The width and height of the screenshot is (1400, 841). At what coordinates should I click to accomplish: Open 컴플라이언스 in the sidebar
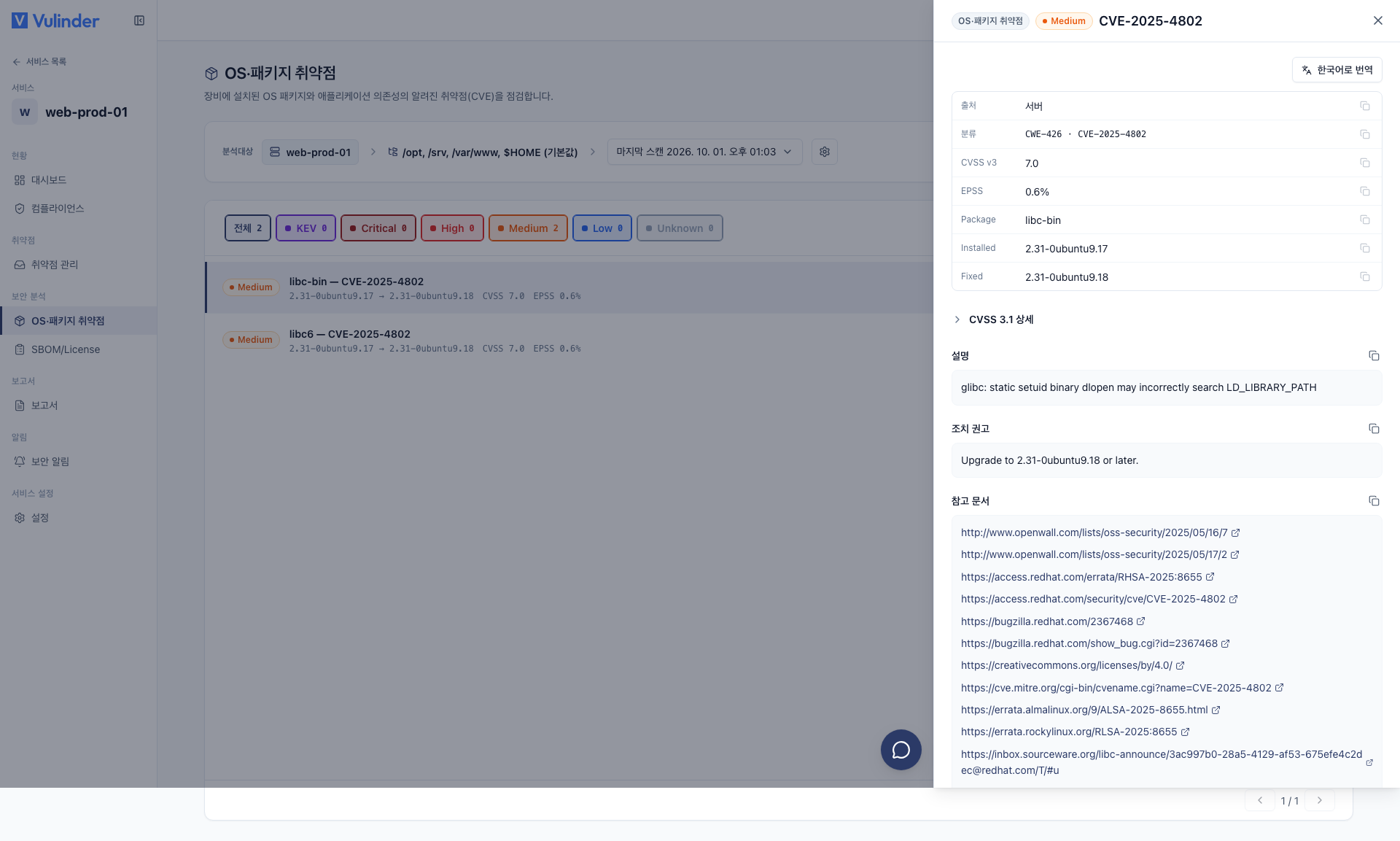coord(78,209)
